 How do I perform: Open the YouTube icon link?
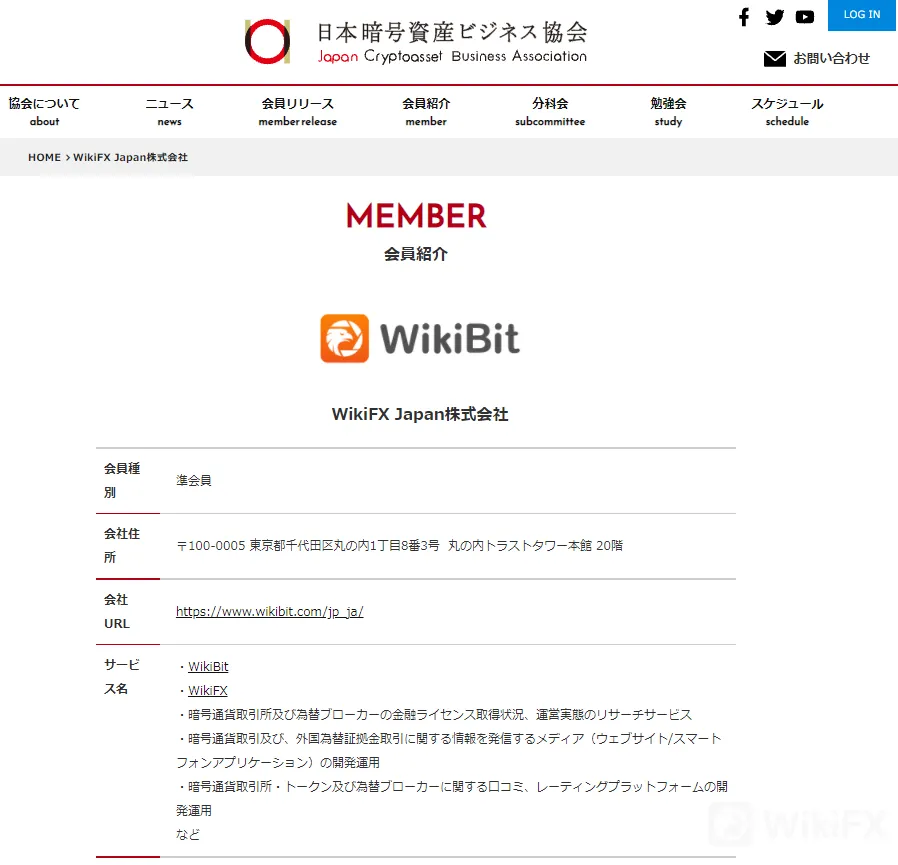pyautogui.click(x=805, y=17)
